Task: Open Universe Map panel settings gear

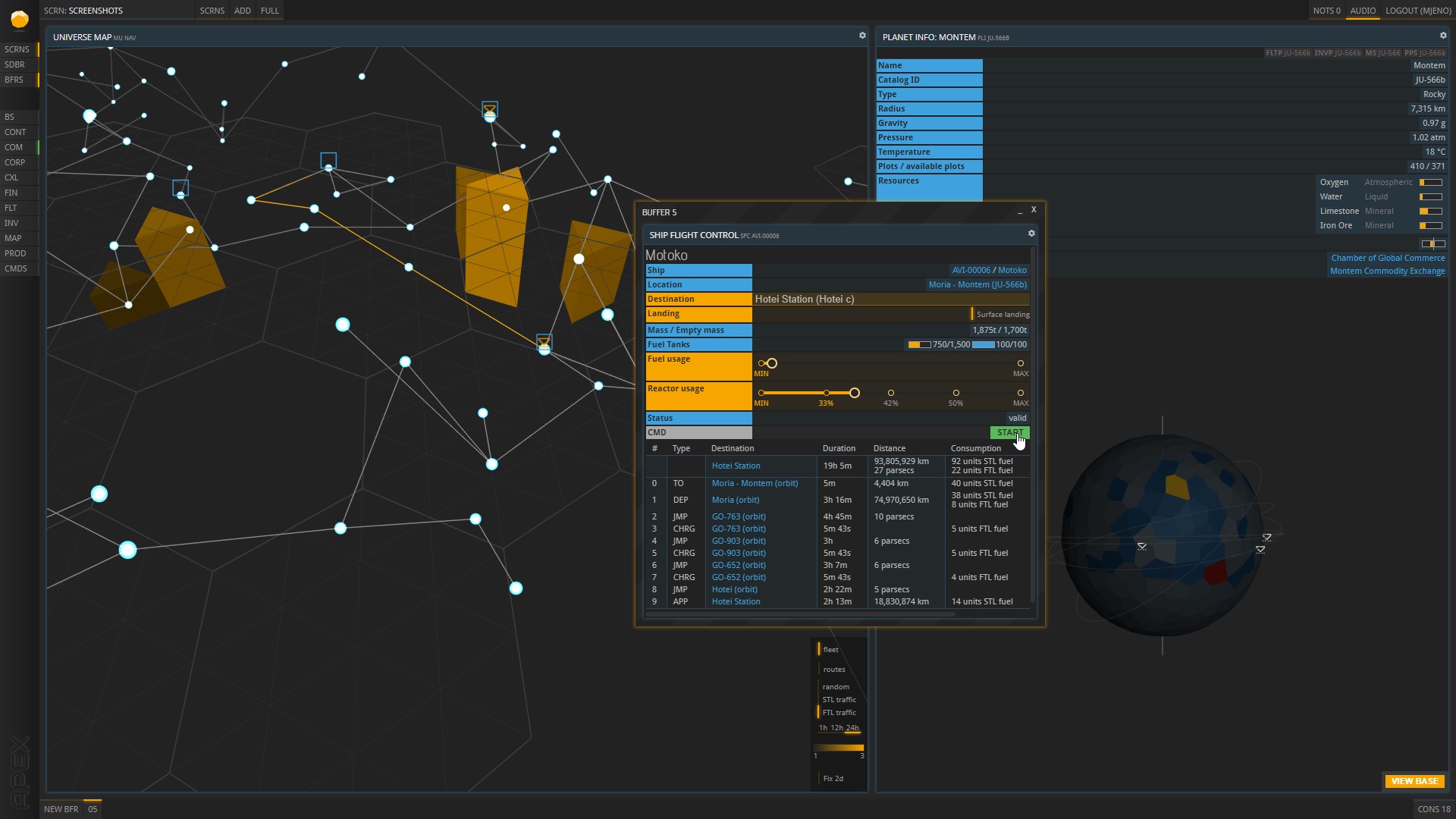Action: point(862,36)
